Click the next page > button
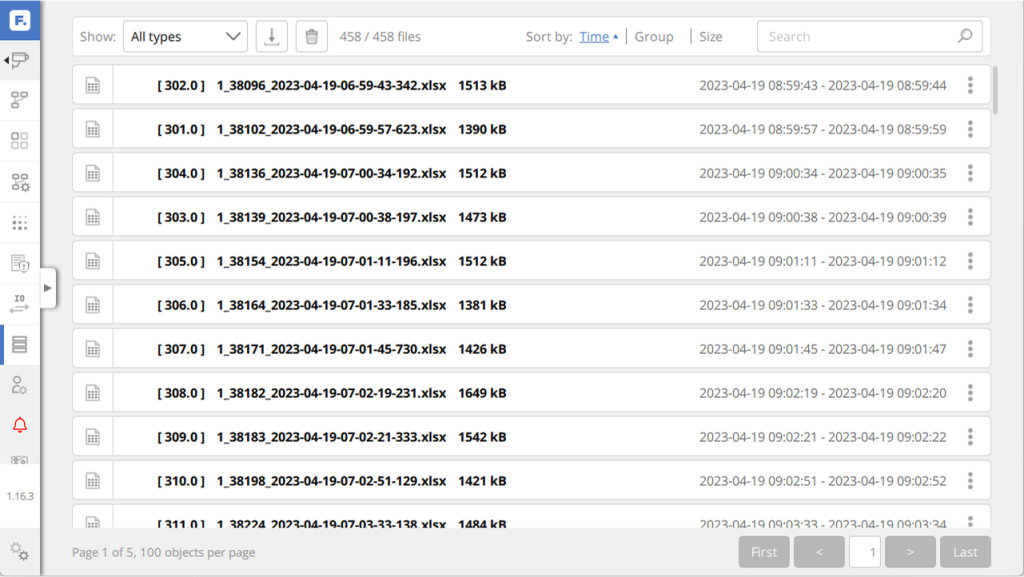Screen dimensions: 1024x577 910,552
